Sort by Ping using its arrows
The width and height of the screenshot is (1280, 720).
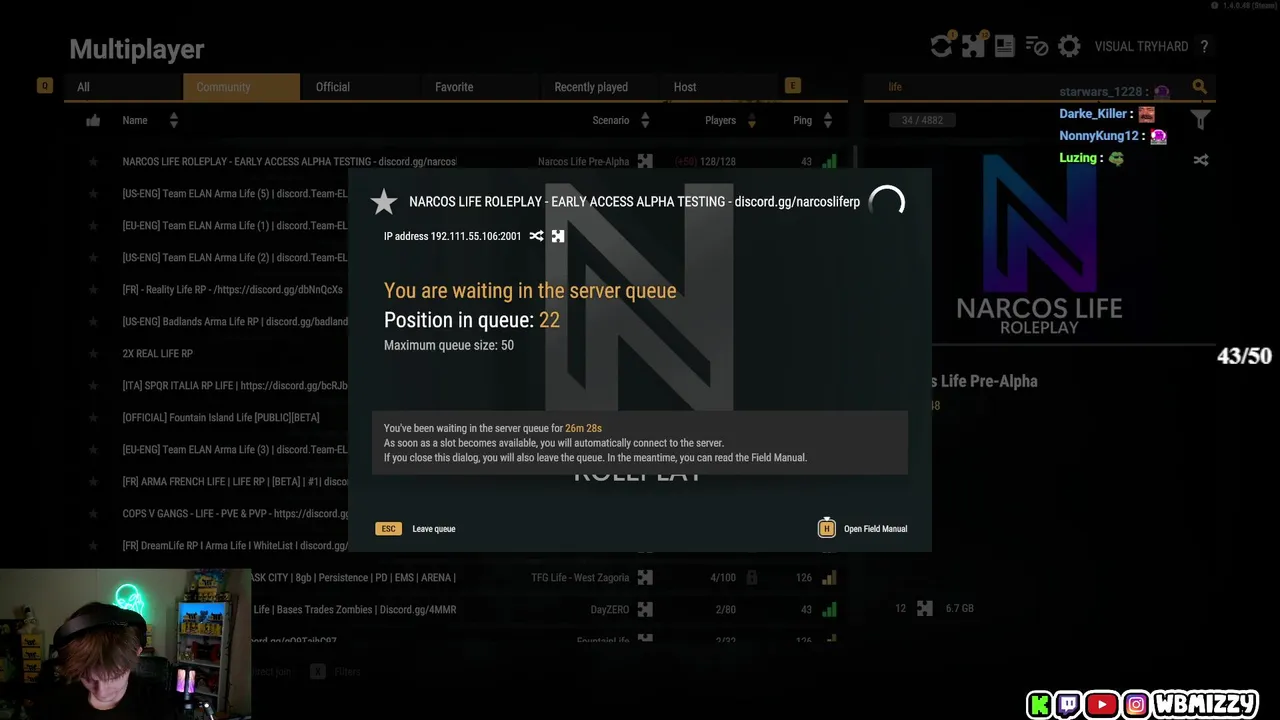828,120
